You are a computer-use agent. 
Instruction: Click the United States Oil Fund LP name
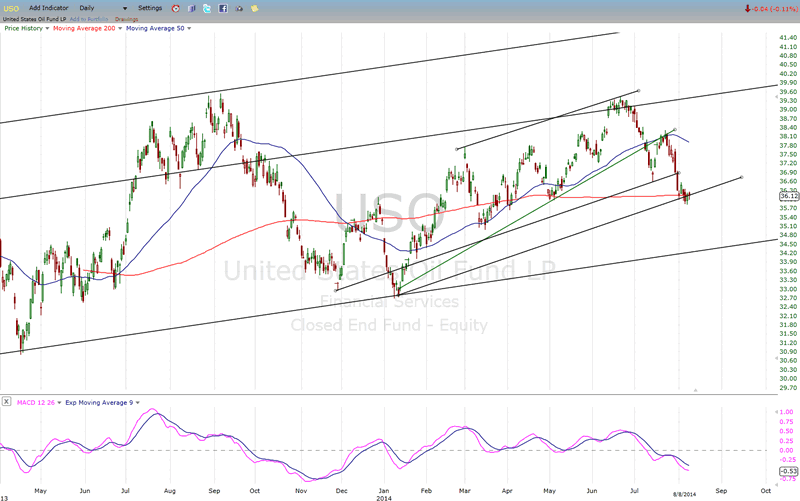(34, 19)
